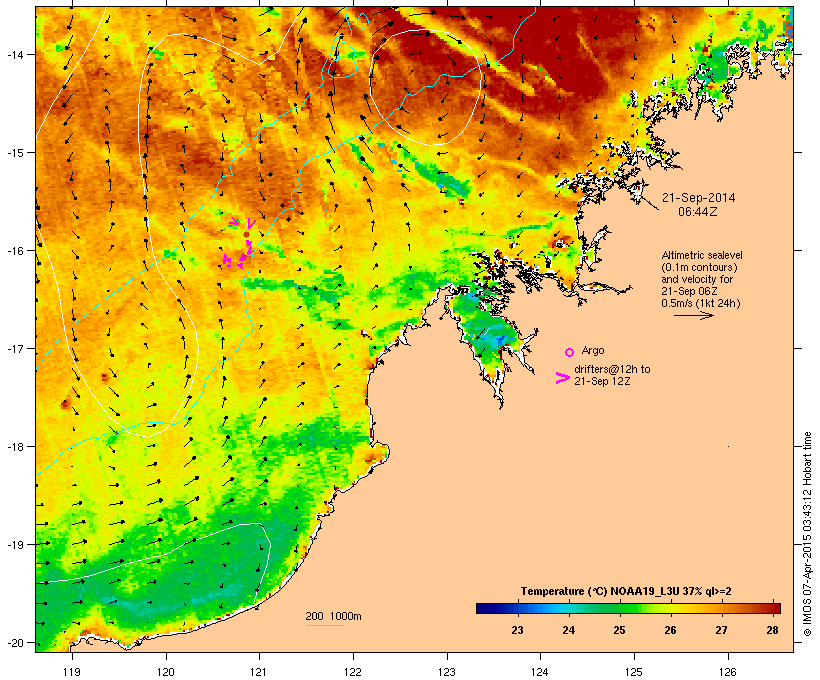Click the colorbar value 23
Image resolution: width=820 pixels, height=680 pixels.
517,630
